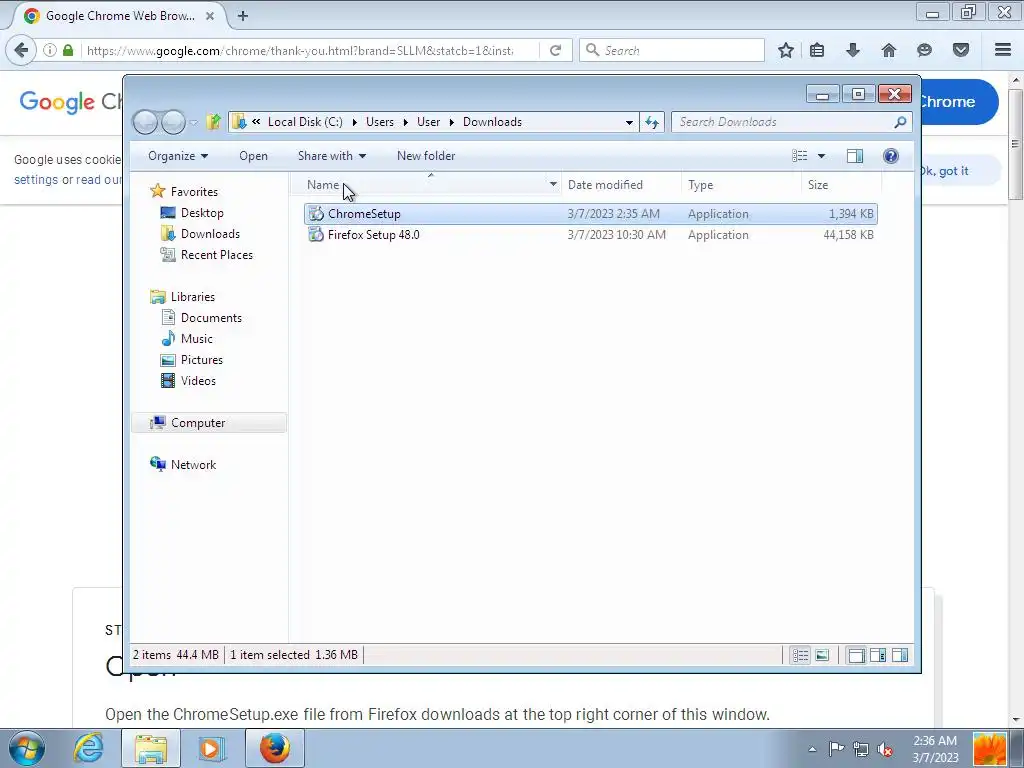
Task: Click Users in the breadcrumb path
Action: [379, 122]
